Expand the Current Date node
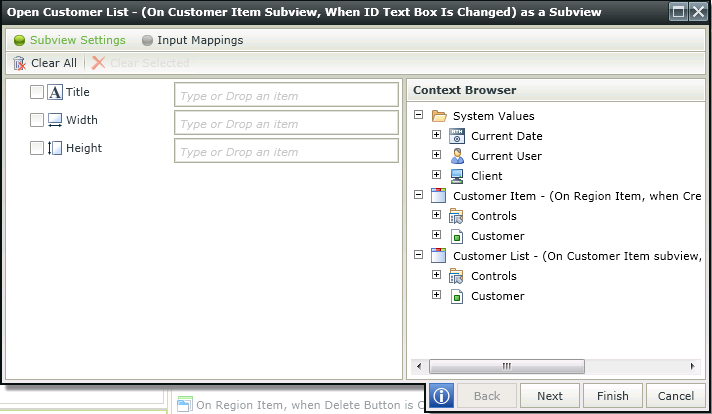The width and height of the screenshot is (712, 414). click(x=436, y=135)
